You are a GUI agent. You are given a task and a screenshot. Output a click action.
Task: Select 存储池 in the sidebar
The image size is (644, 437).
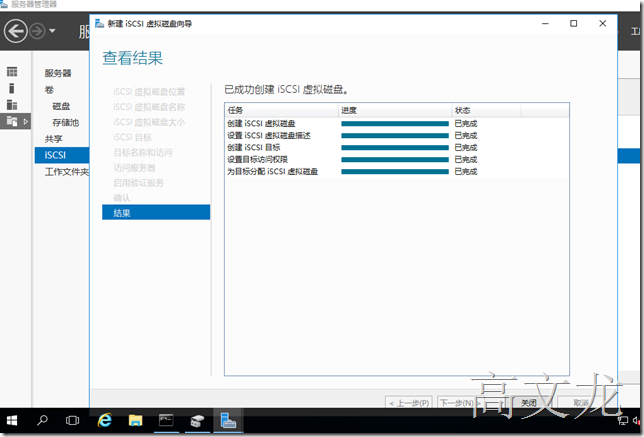(x=65, y=122)
